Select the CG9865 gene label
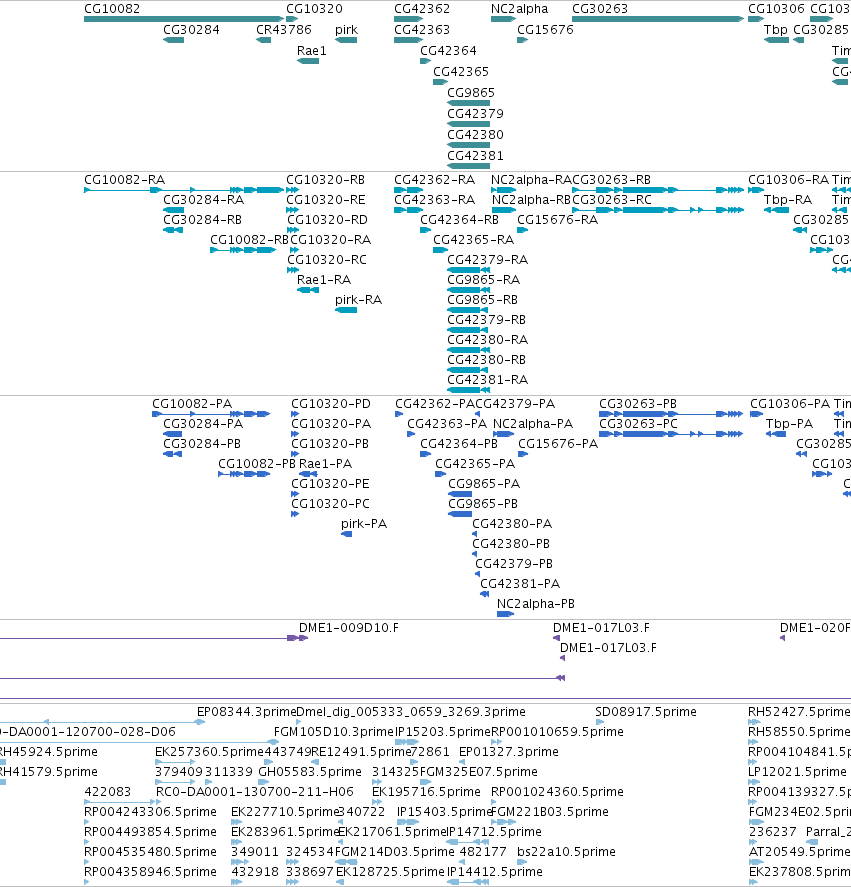 [471, 93]
